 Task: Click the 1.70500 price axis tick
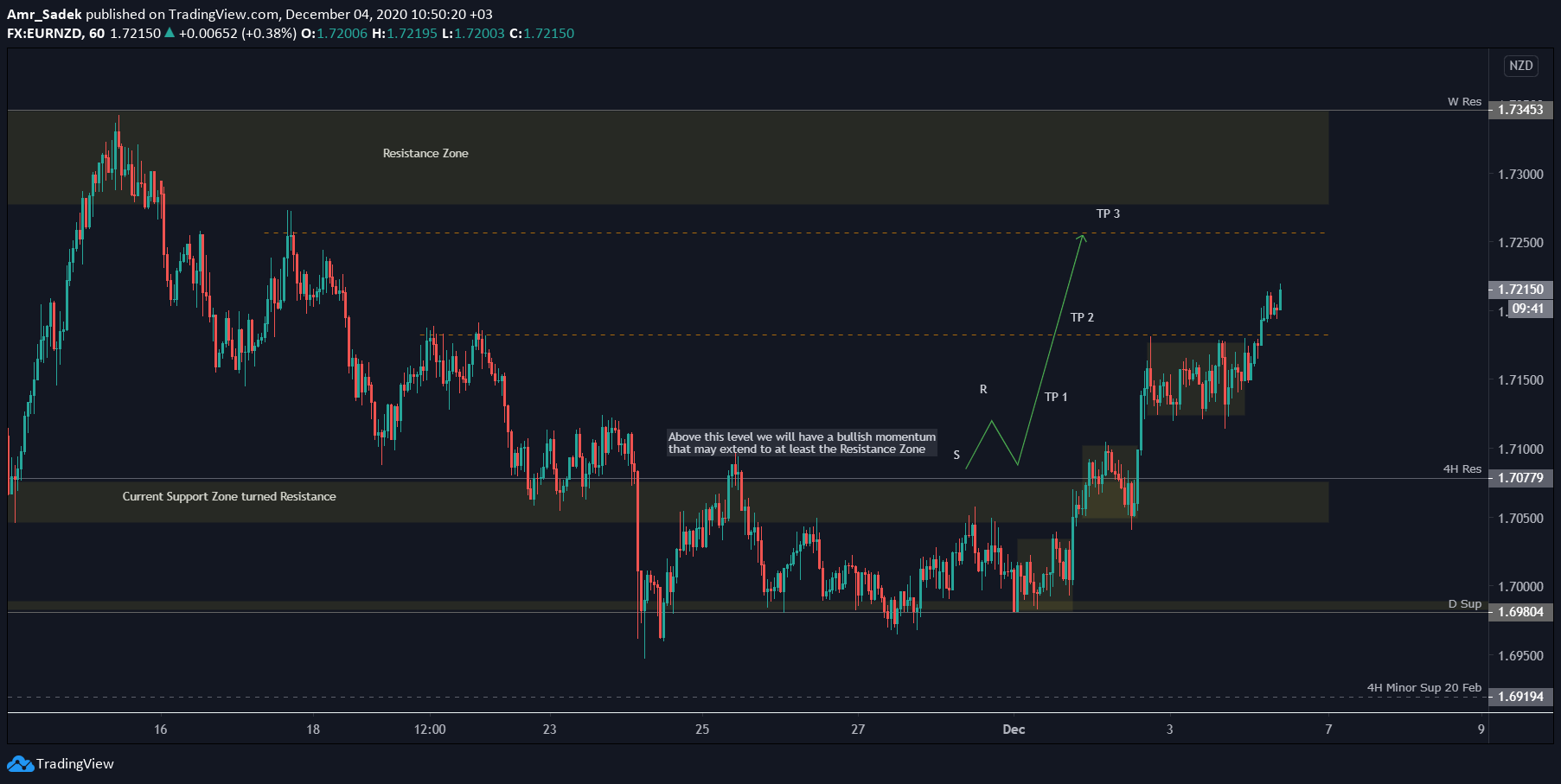pos(1520,519)
